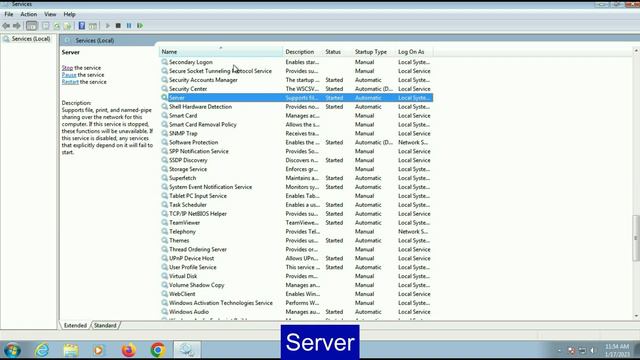Screen dimensions: 640x360
Task: Select the SNMP Trap service
Action: tap(296, 133)
